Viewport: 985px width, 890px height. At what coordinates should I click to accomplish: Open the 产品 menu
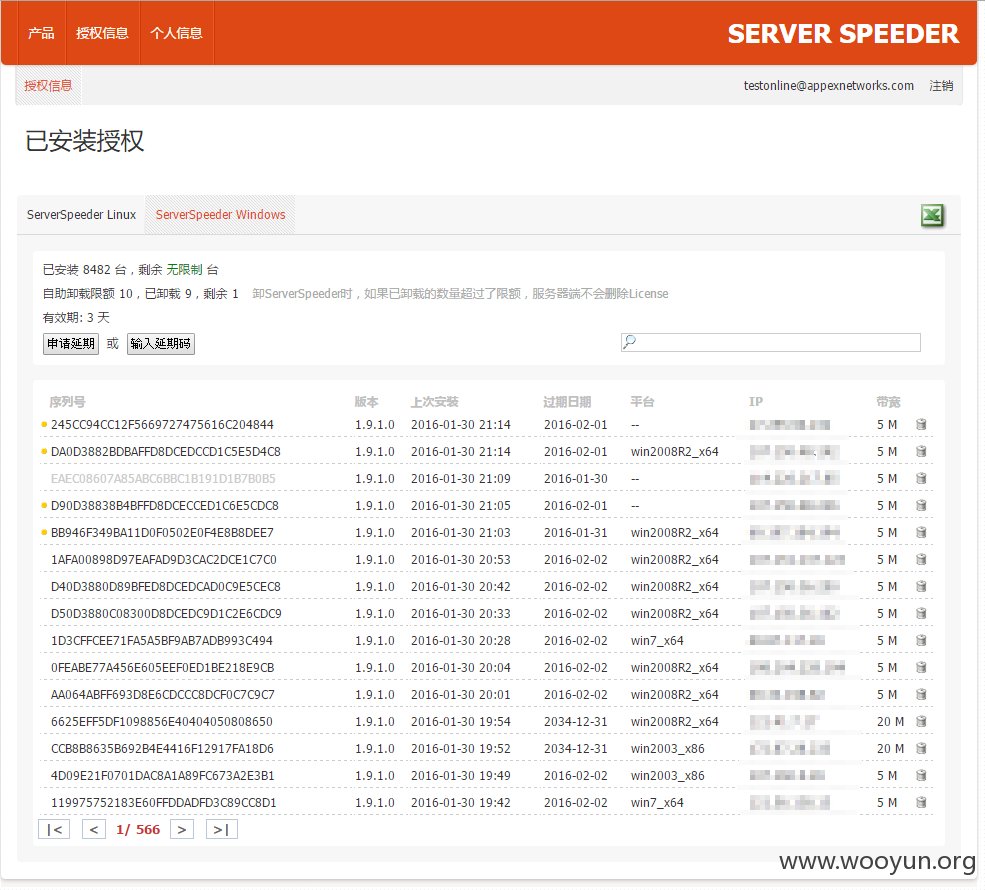pyautogui.click(x=41, y=33)
